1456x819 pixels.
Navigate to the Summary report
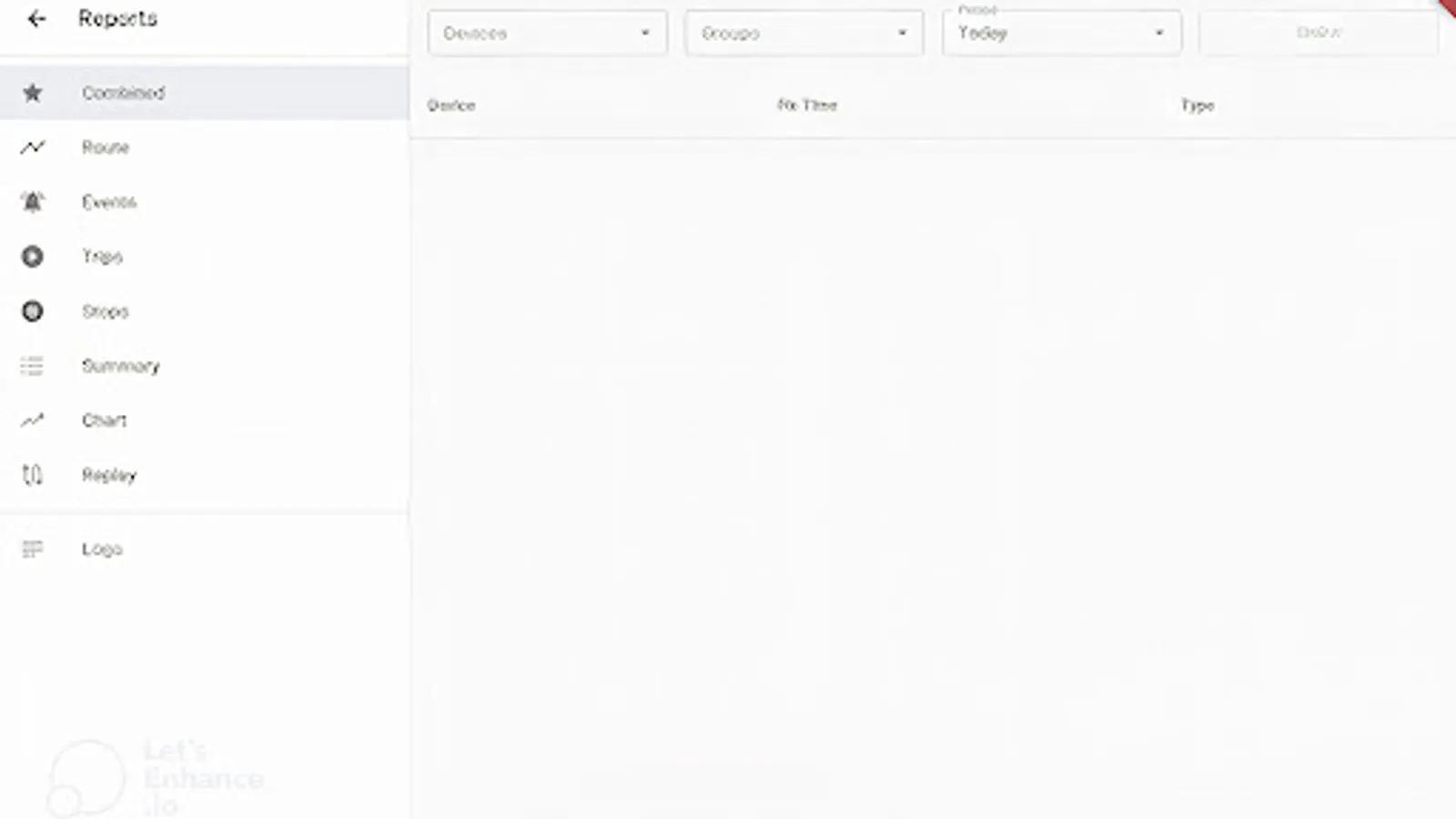click(121, 365)
